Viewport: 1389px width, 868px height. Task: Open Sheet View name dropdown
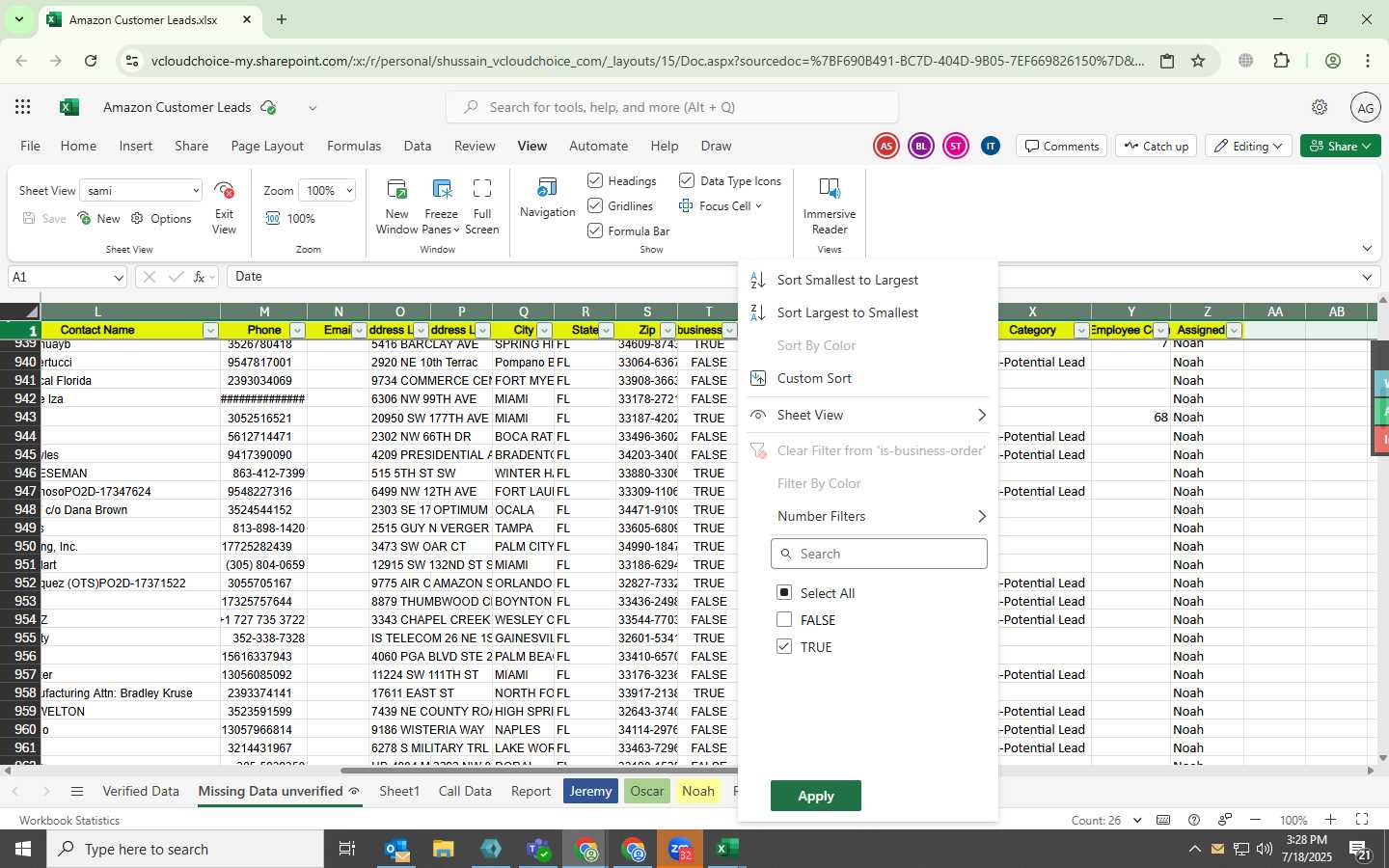pos(195,191)
